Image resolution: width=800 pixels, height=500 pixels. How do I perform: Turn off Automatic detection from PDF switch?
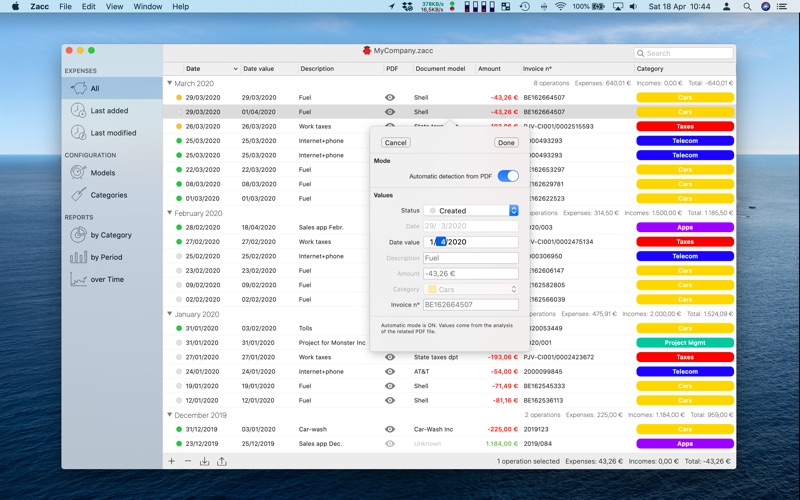tap(508, 176)
